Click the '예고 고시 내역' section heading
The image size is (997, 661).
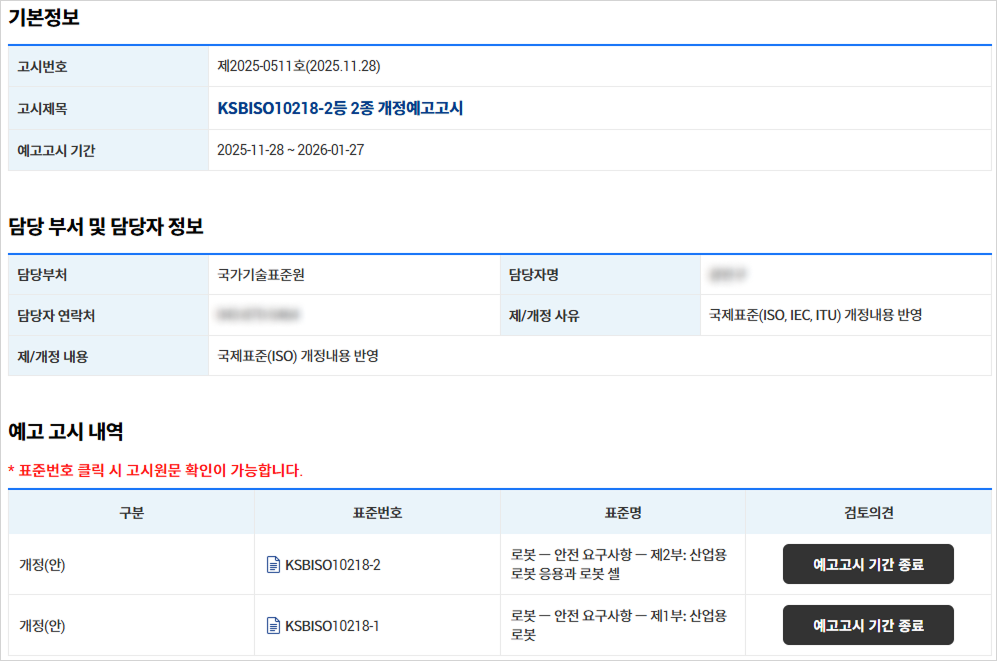click(x=65, y=432)
